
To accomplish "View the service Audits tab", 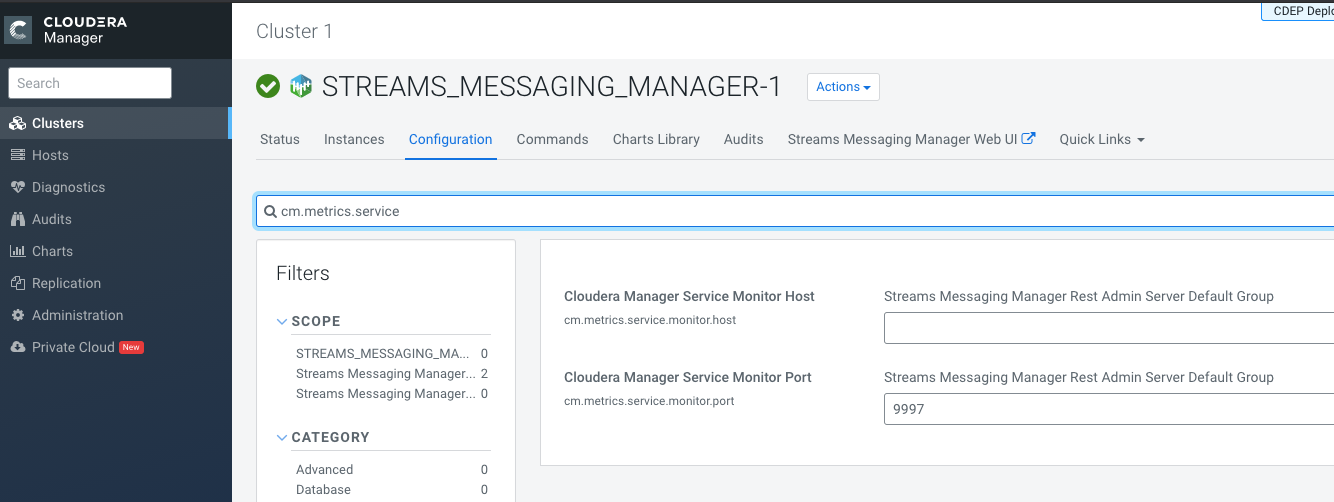I will (744, 139).
